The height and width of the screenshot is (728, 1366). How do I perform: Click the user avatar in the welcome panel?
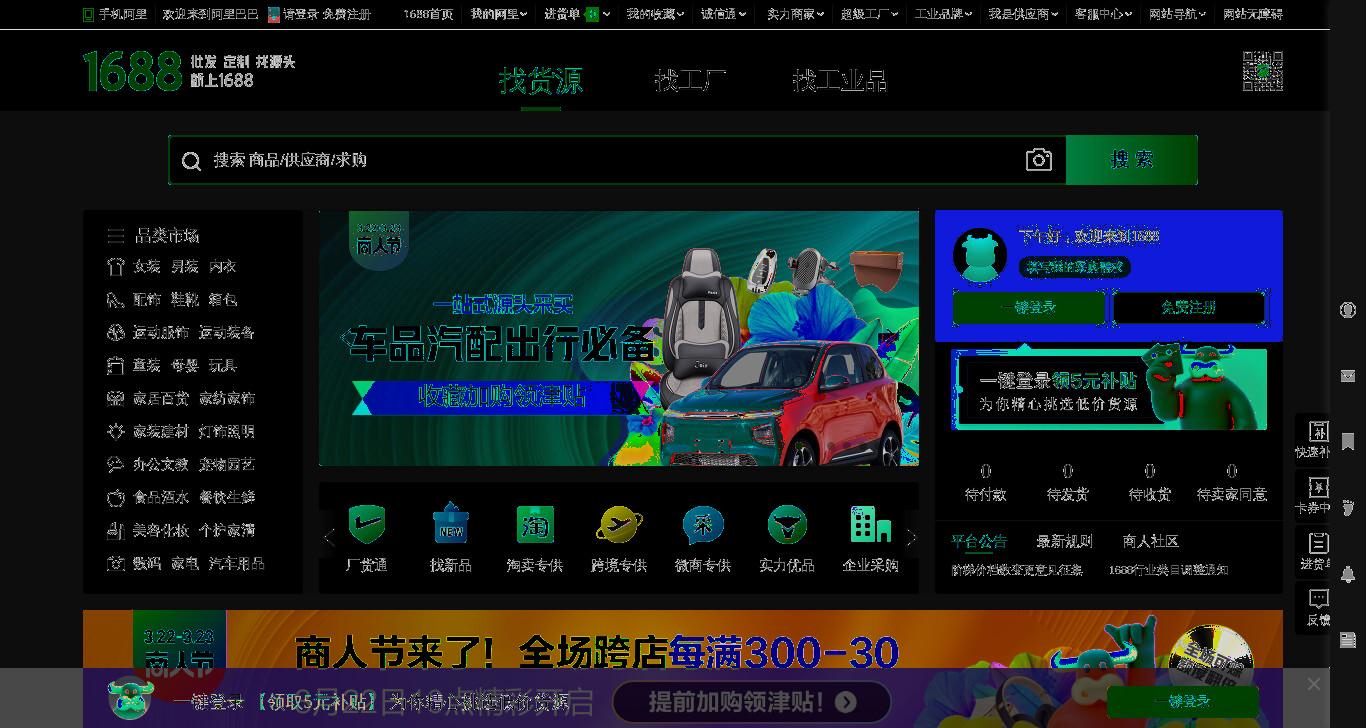tap(980, 254)
